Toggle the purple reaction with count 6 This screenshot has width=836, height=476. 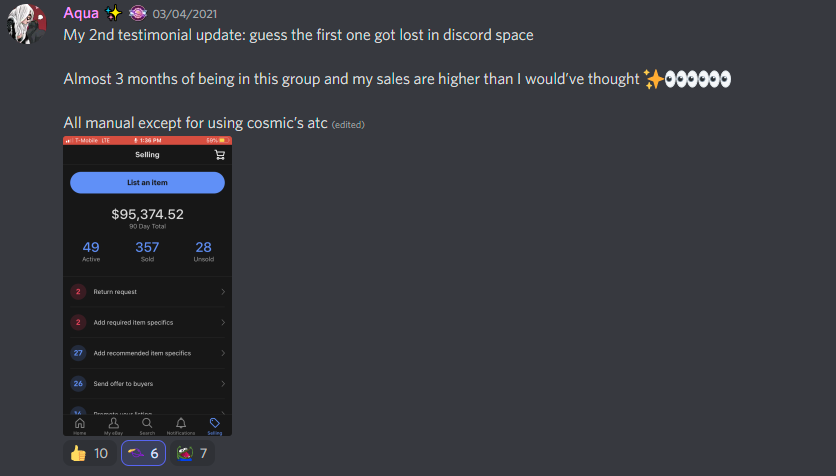coord(143,453)
